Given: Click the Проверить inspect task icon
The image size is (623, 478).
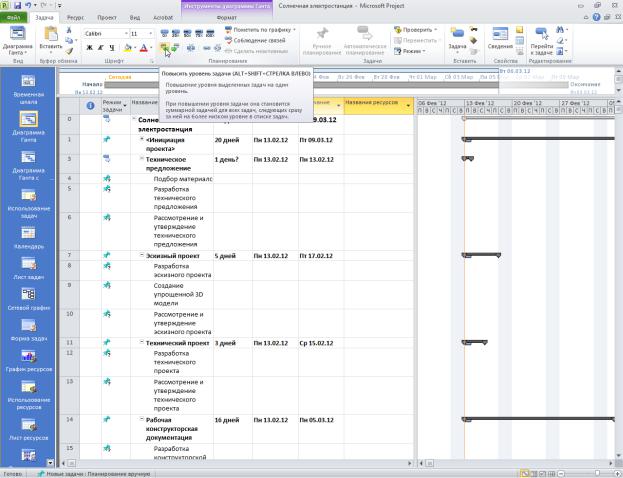Looking at the screenshot, I should (398, 30).
